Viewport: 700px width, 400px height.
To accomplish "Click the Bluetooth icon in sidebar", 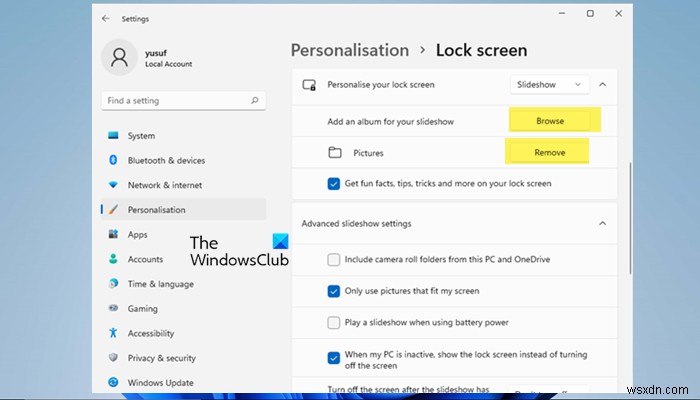I will click(113, 160).
